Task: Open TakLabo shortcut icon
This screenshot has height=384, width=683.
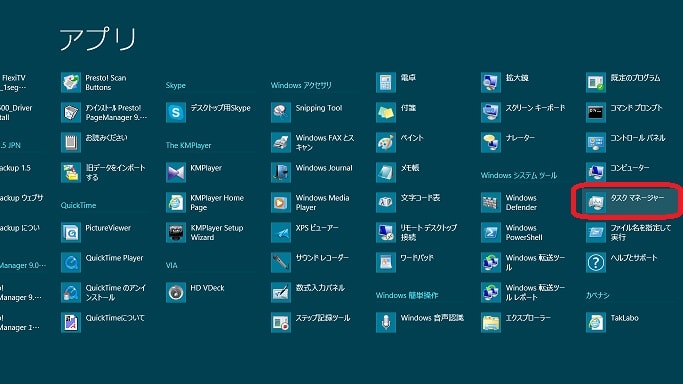Action: (595, 323)
